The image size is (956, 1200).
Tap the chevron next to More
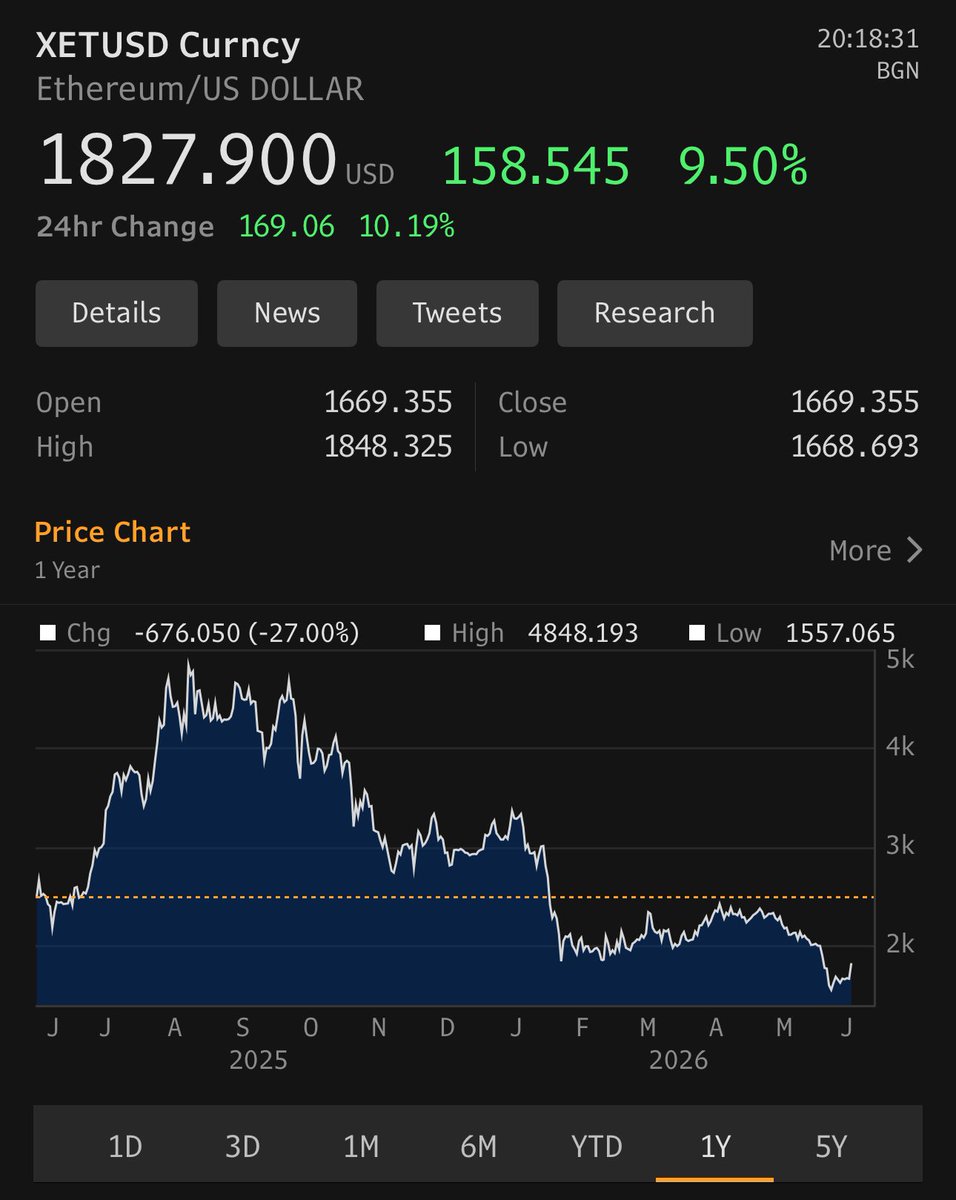coord(914,550)
